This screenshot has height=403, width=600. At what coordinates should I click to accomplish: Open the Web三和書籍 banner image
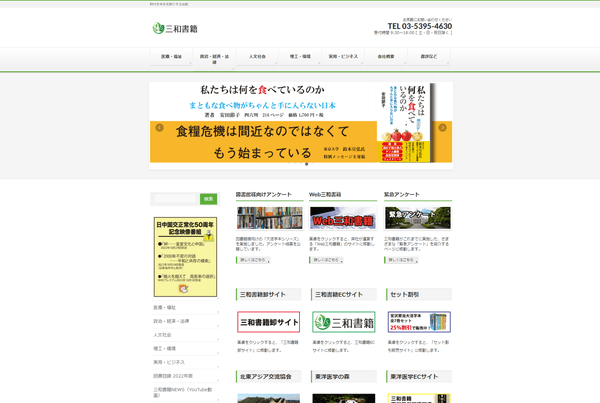click(343, 218)
